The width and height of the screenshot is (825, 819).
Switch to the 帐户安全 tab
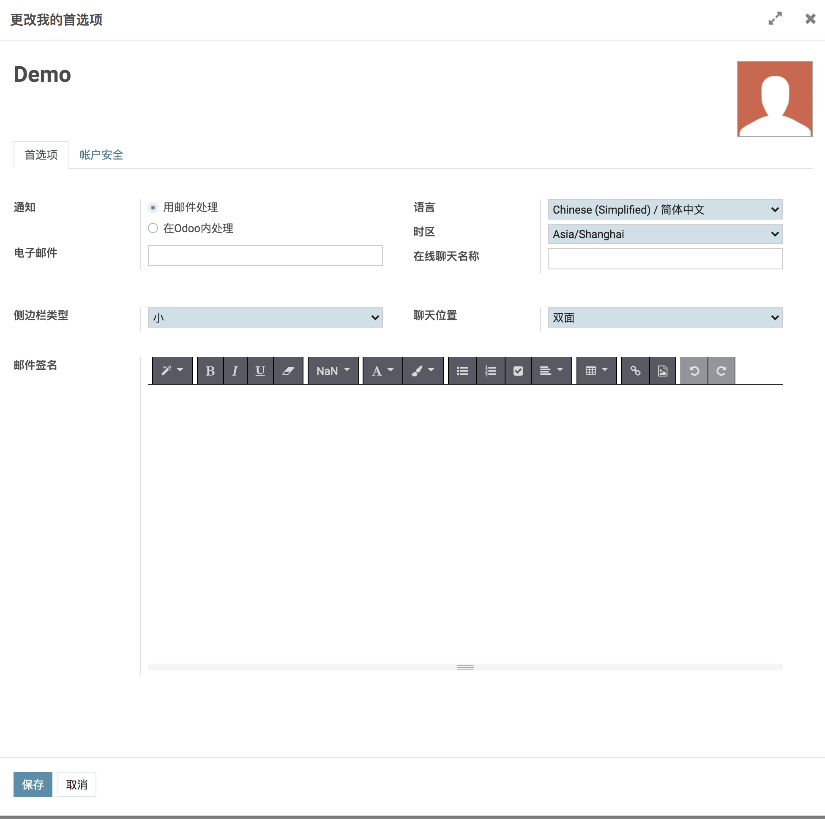point(102,155)
